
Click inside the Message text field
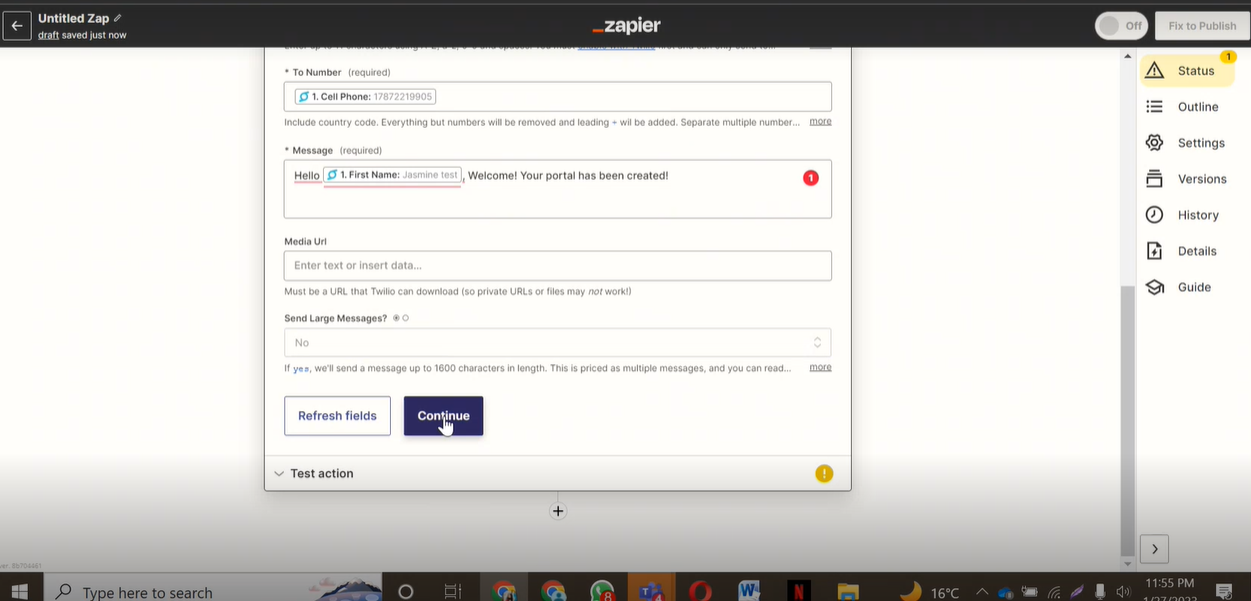point(558,189)
